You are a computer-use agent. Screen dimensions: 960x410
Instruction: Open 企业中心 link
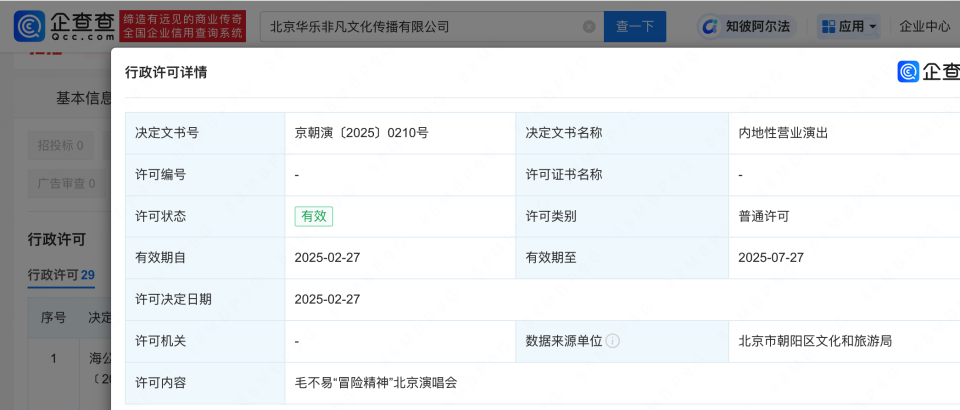pos(924,26)
